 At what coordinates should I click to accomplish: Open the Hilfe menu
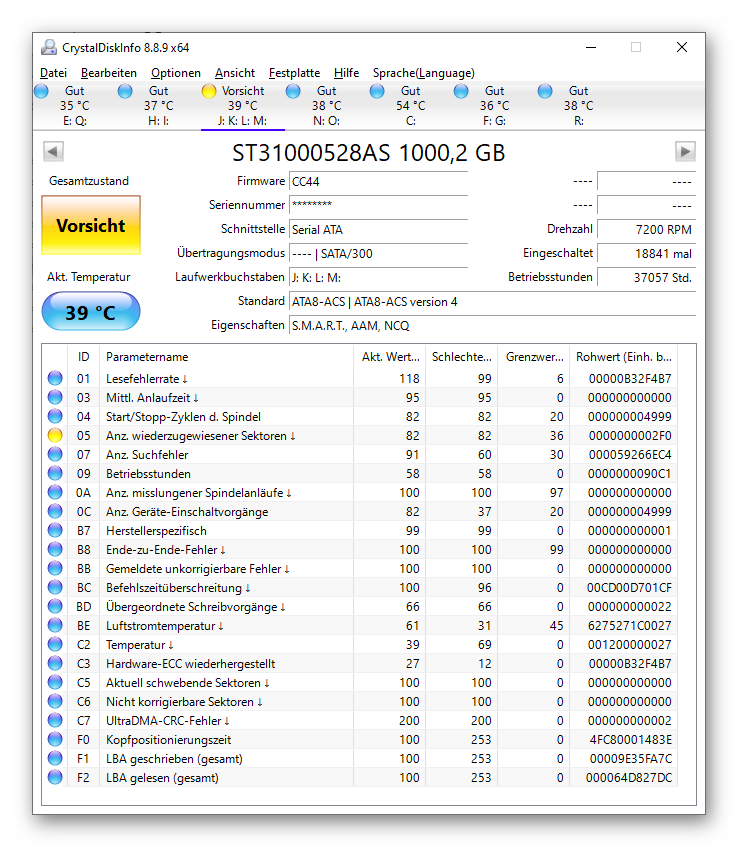(x=346, y=73)
